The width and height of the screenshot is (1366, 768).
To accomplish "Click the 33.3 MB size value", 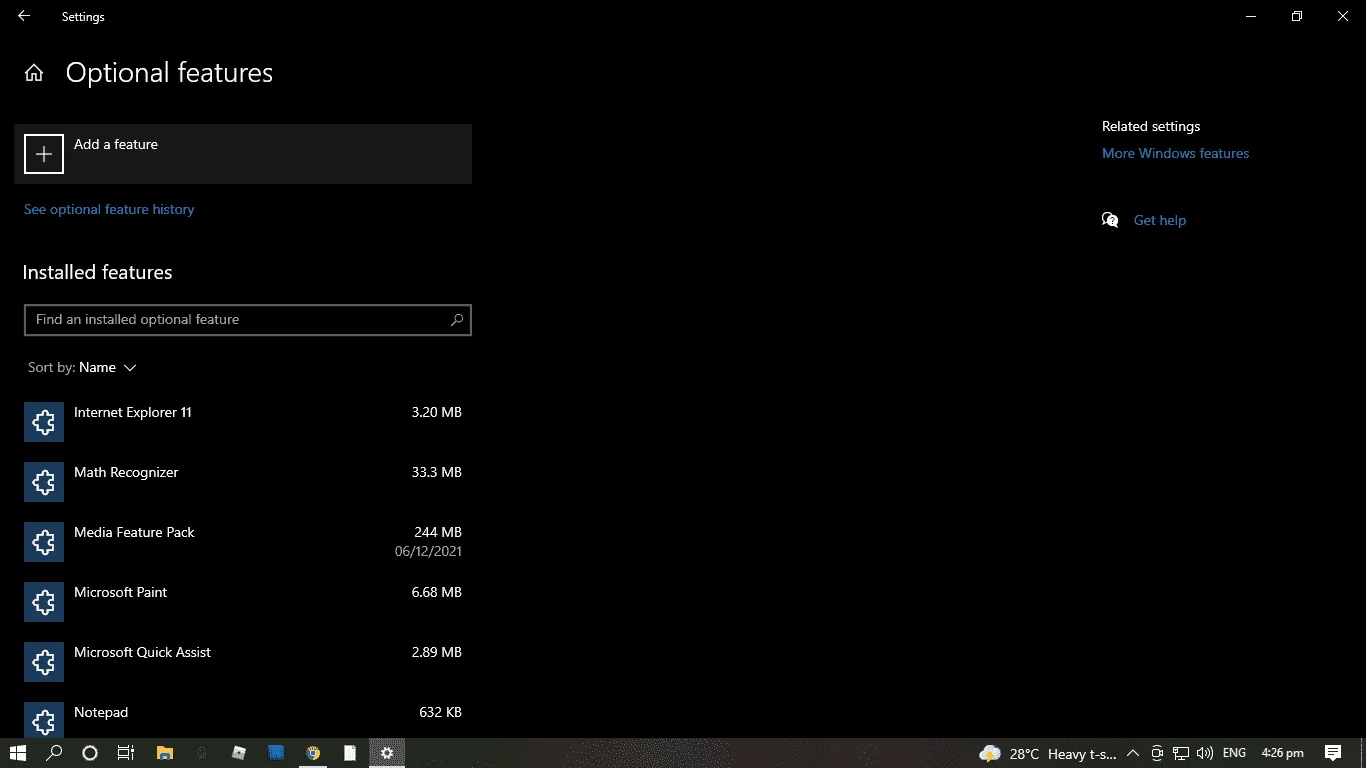I will click(x=437, y=472).
